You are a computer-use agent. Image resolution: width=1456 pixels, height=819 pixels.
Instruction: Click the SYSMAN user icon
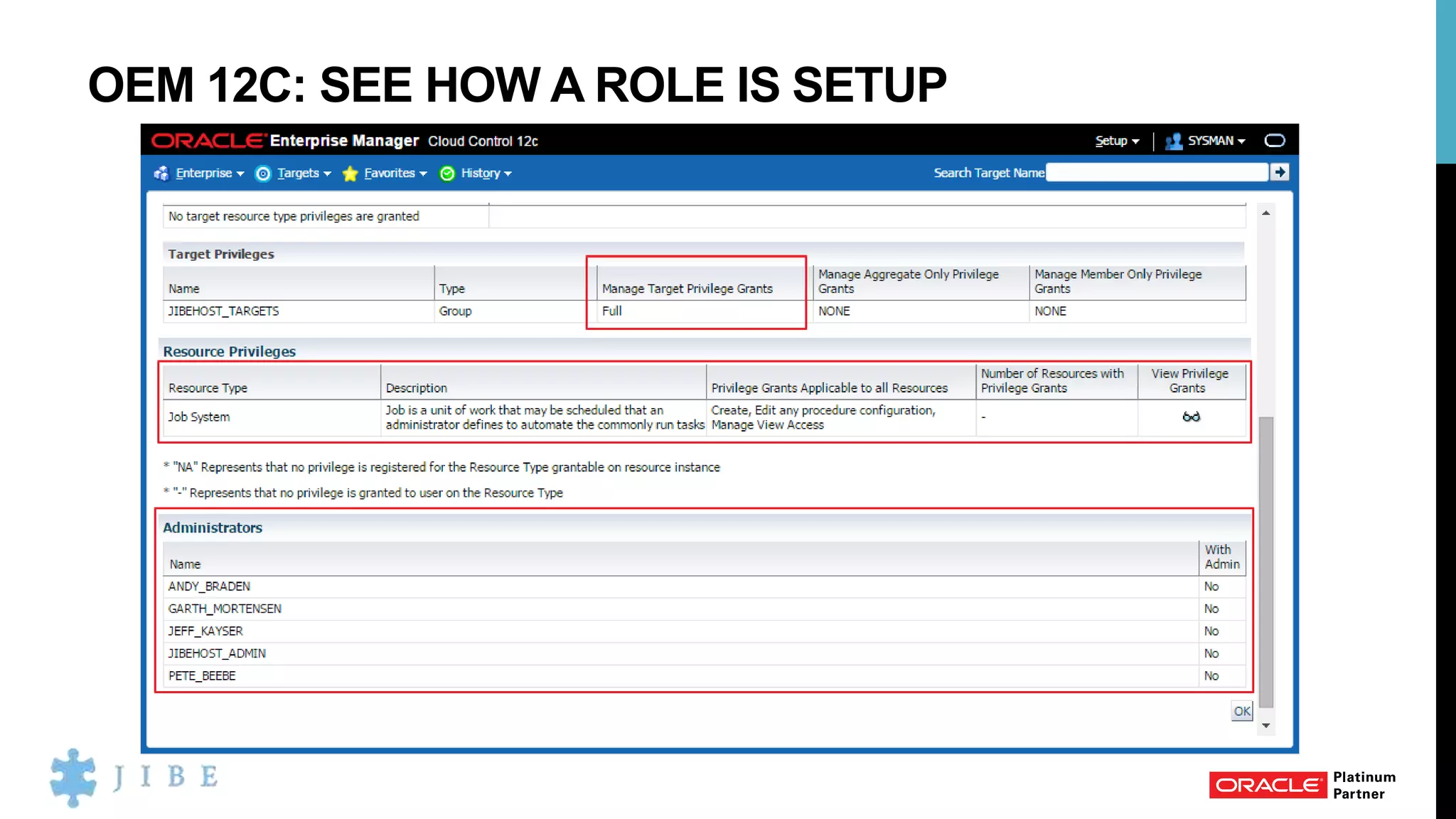click(1174, 141)
